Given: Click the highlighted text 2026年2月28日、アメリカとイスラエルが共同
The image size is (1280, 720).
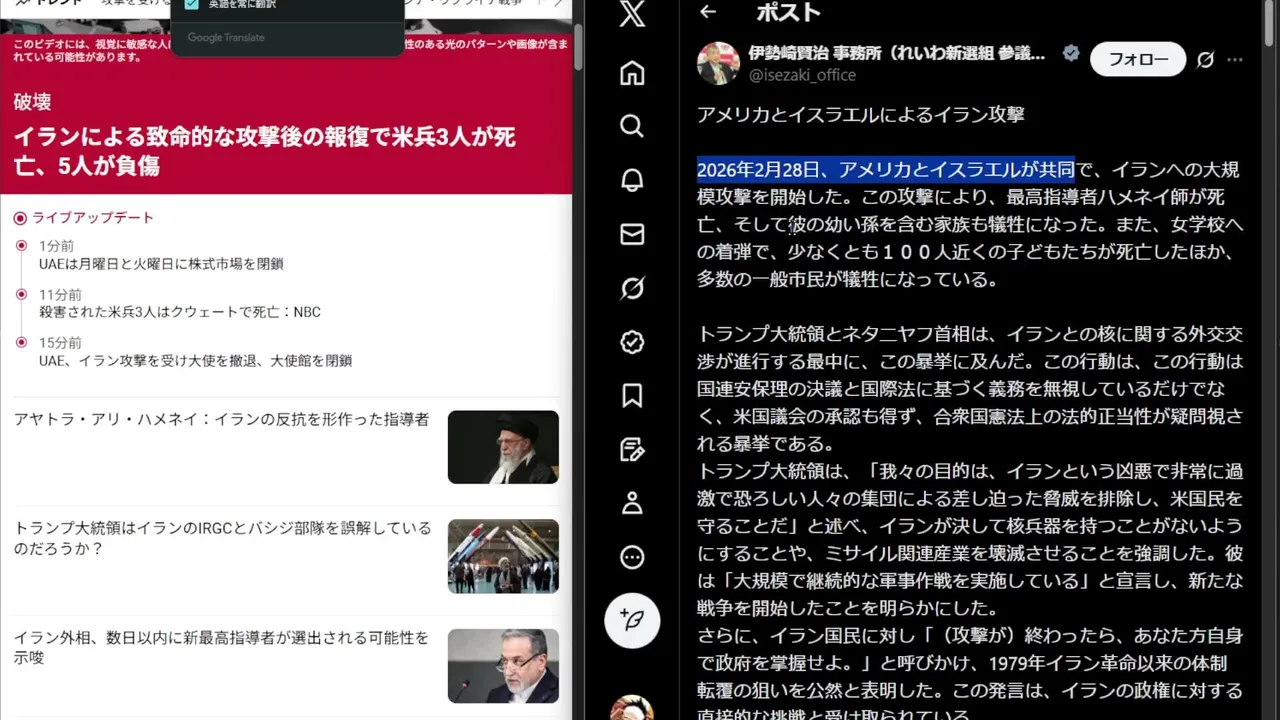Looking at the screenshot, I should pos(886,169).
